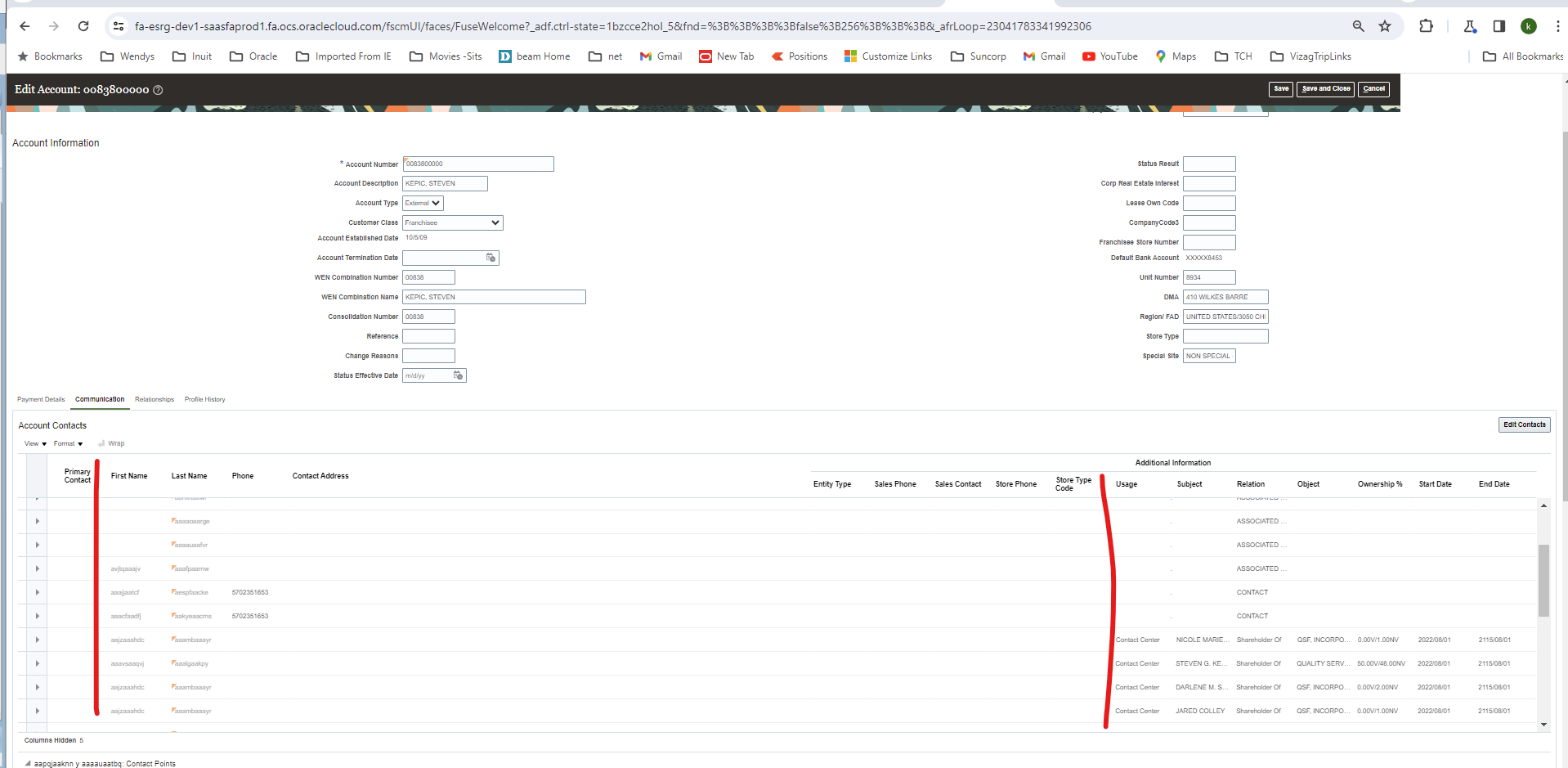The image size is (1568, 768).
Task: Reload the page using browser refresh icon
Action: pos(83,26)
